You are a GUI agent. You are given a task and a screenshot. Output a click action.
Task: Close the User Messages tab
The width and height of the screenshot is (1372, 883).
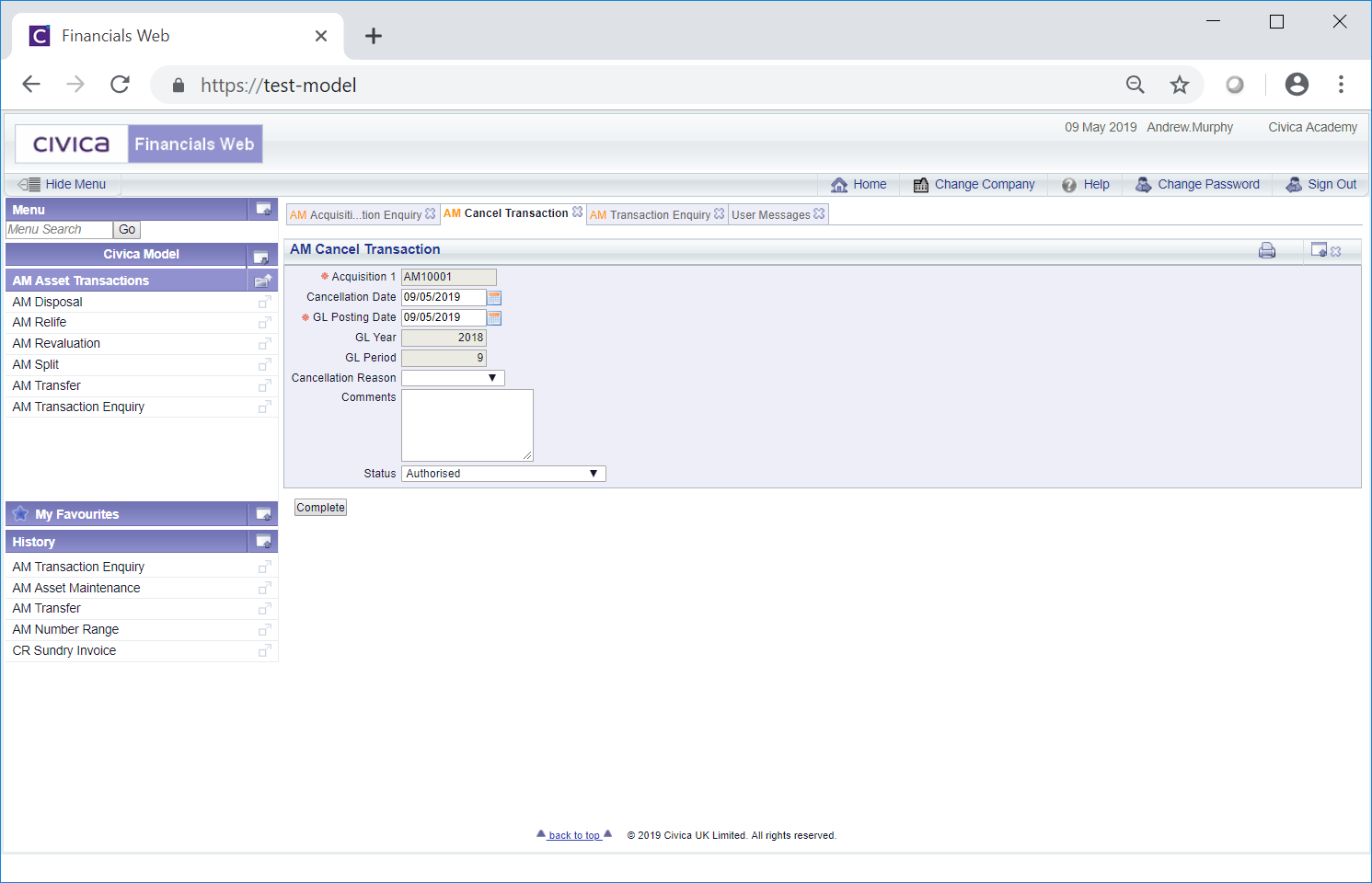coord(819,213)
